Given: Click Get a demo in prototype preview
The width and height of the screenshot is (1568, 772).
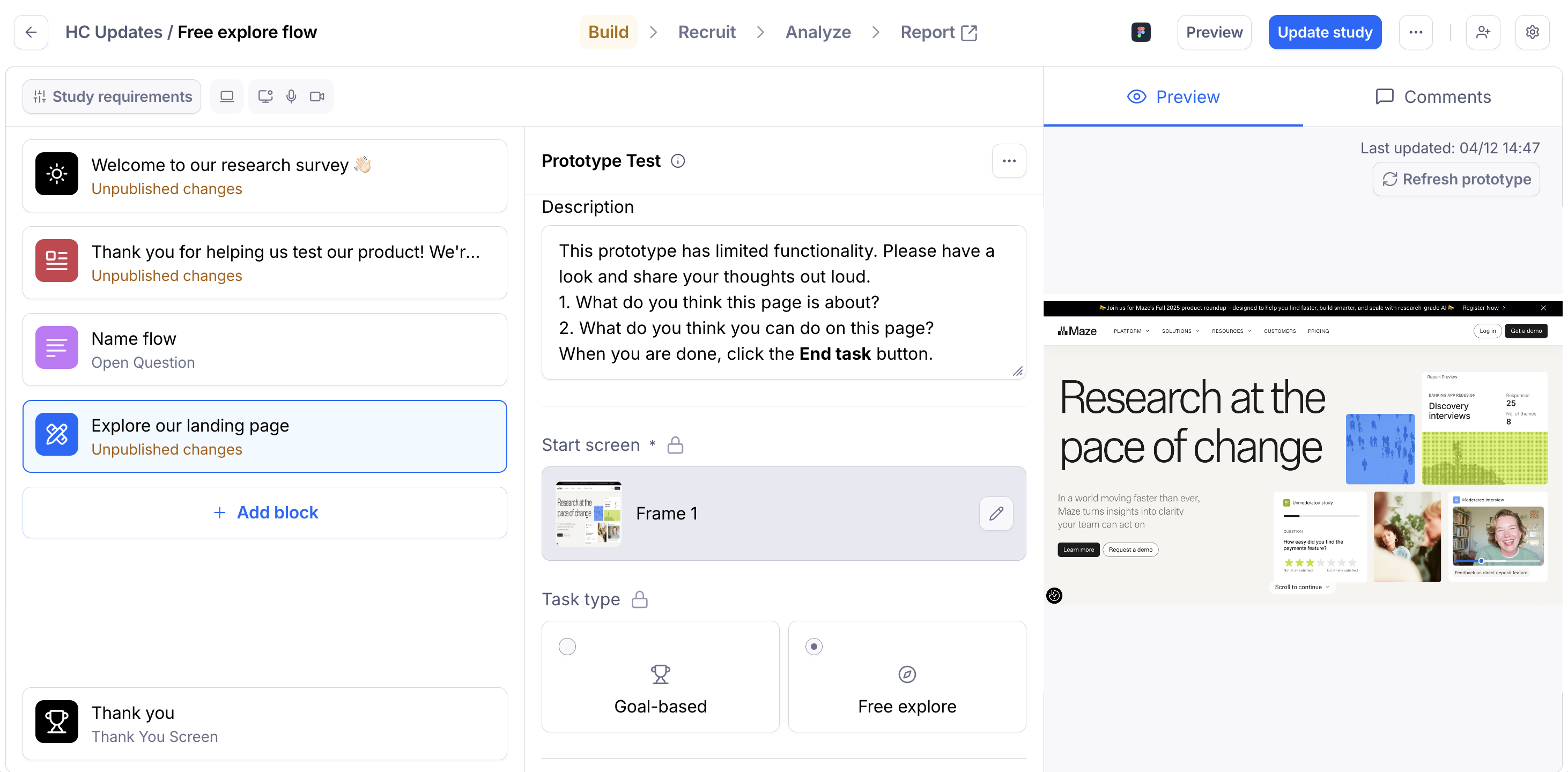Looking at the screenshot, I should point(1526,331).
